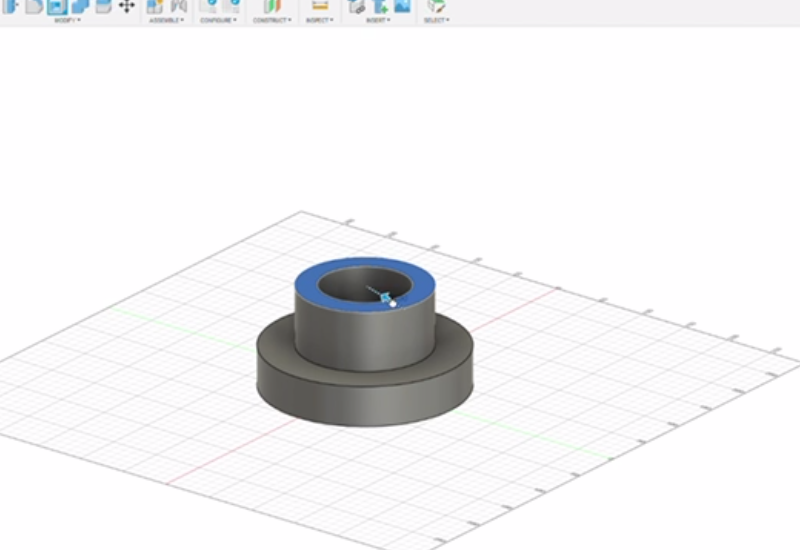Screen dimensions: 800x550
Task: Select the Construct plane icon
Action: click(x=272, y=6)
